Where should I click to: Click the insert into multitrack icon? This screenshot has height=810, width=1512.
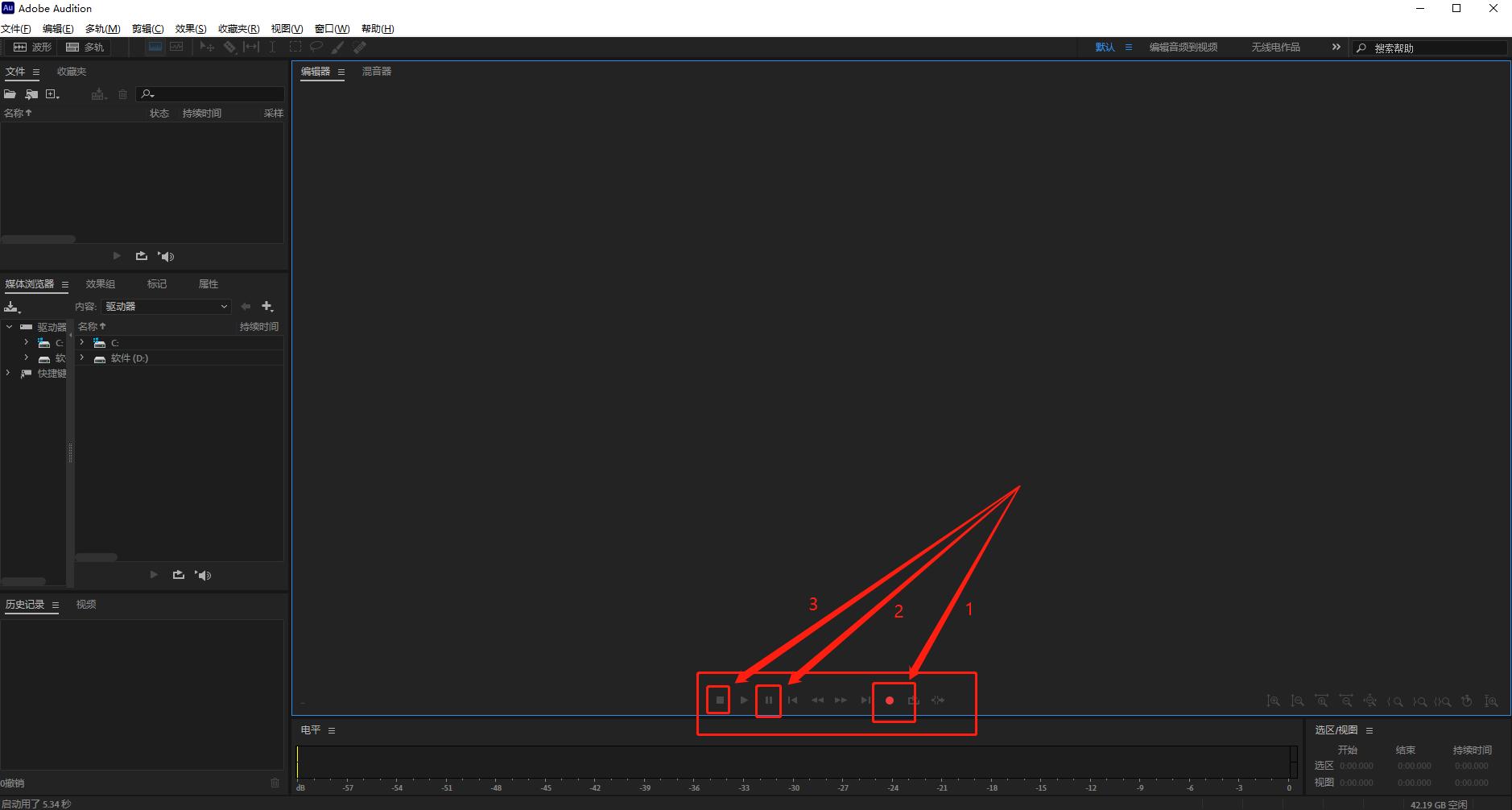pyautogui.click(x=98, y=94)
